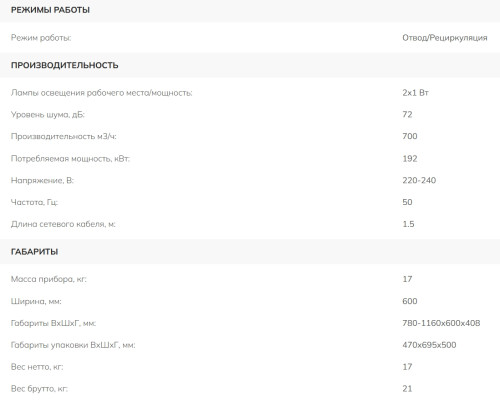Select the package dimensions 470x695x500

pos(429,345)
